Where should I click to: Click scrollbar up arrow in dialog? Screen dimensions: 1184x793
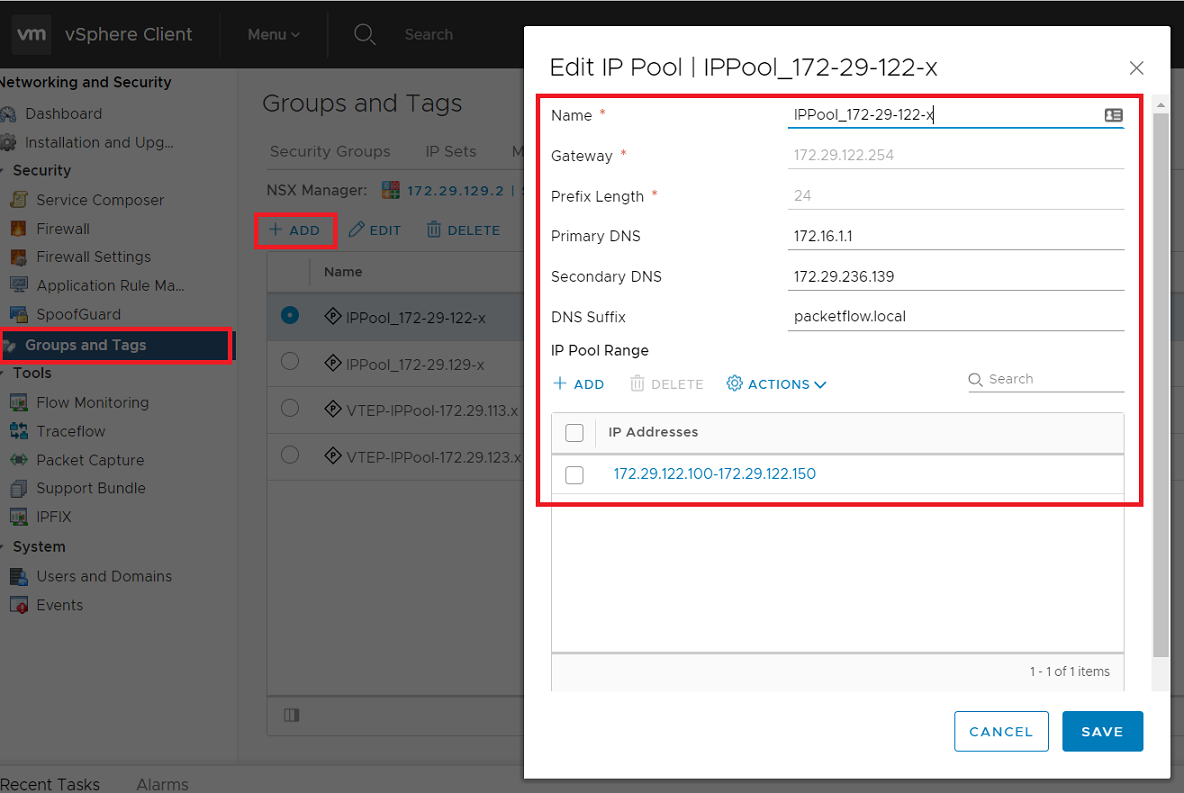pos(1161,105)
